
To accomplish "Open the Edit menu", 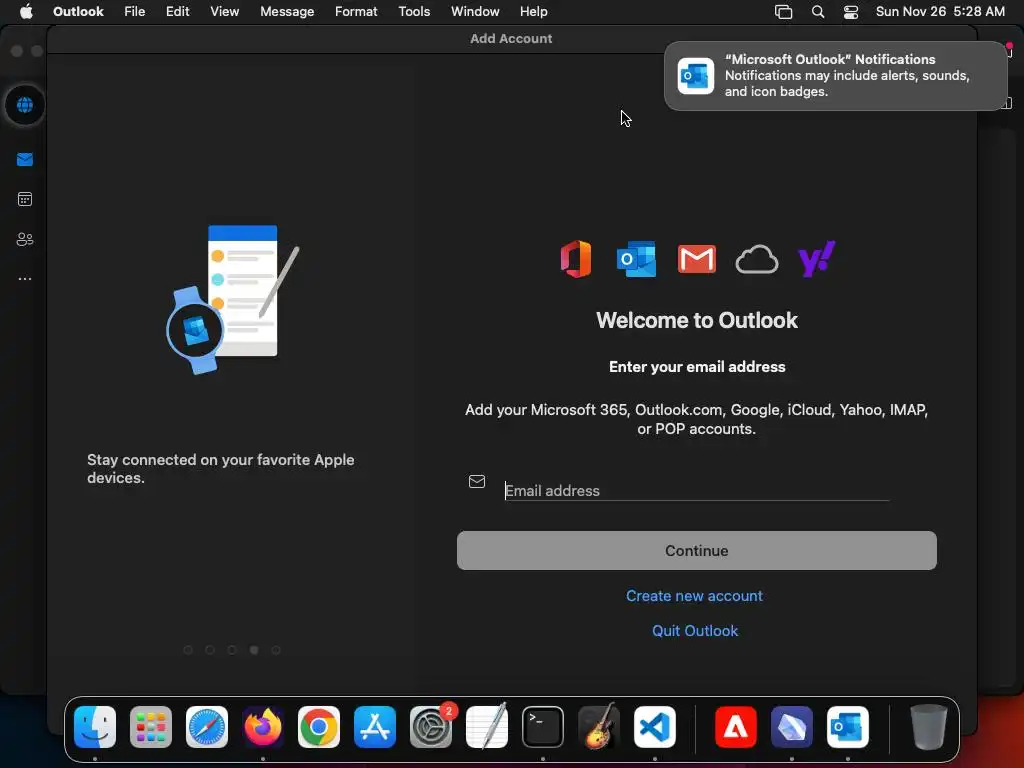I will tap(178, 11).
